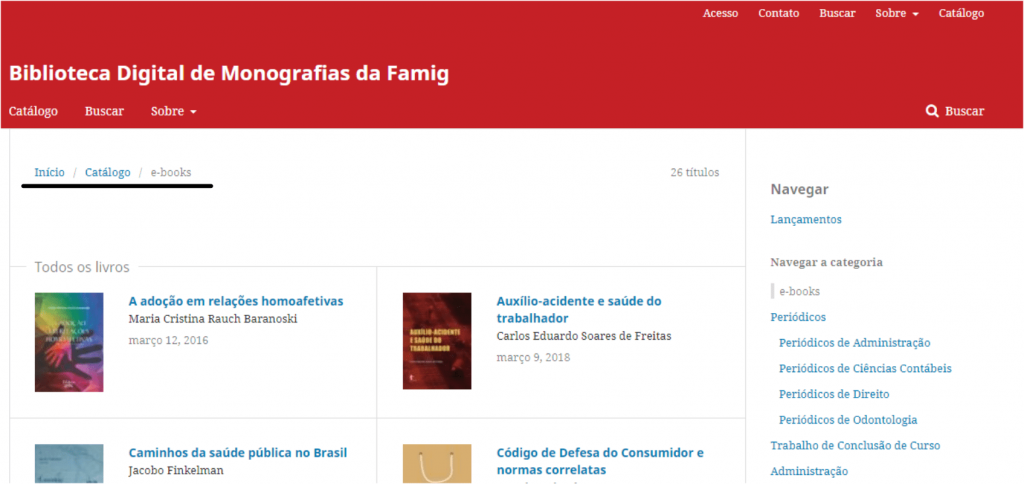1024x484 pixels.
Task: Open the Sobre dropdown in top bar
Action: coord(897,14)
